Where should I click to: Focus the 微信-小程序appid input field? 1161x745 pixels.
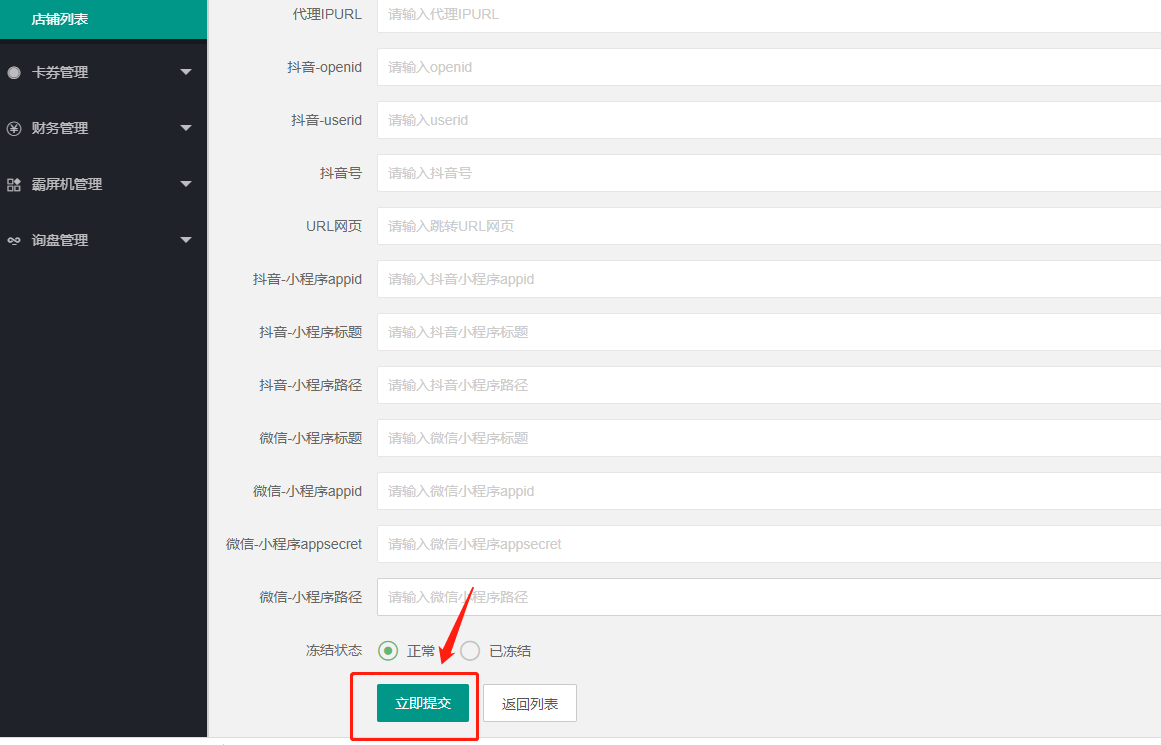click(769, 491)
